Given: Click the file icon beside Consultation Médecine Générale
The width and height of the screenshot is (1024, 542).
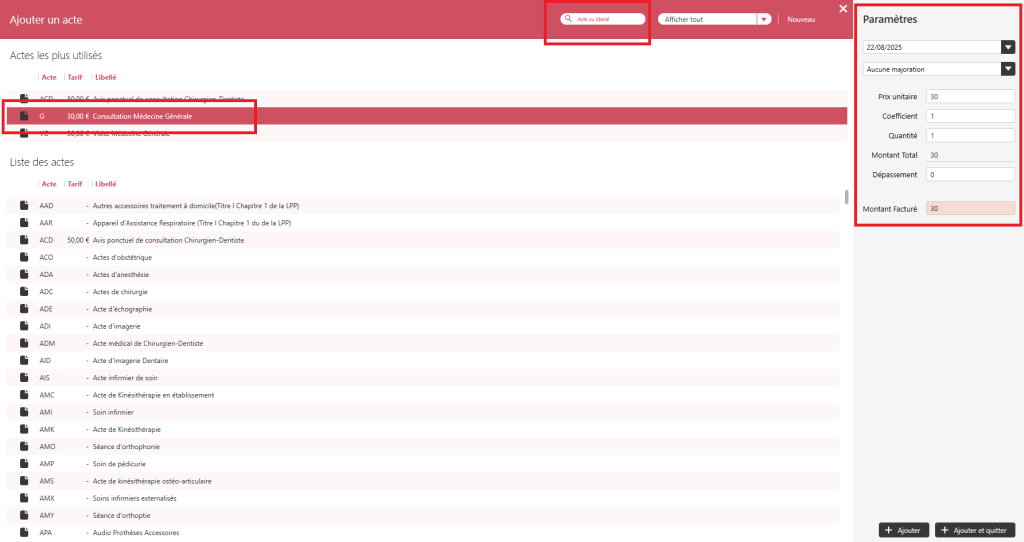Looking at the screenshot, I should pyautogui.click(x=24, y=117).
